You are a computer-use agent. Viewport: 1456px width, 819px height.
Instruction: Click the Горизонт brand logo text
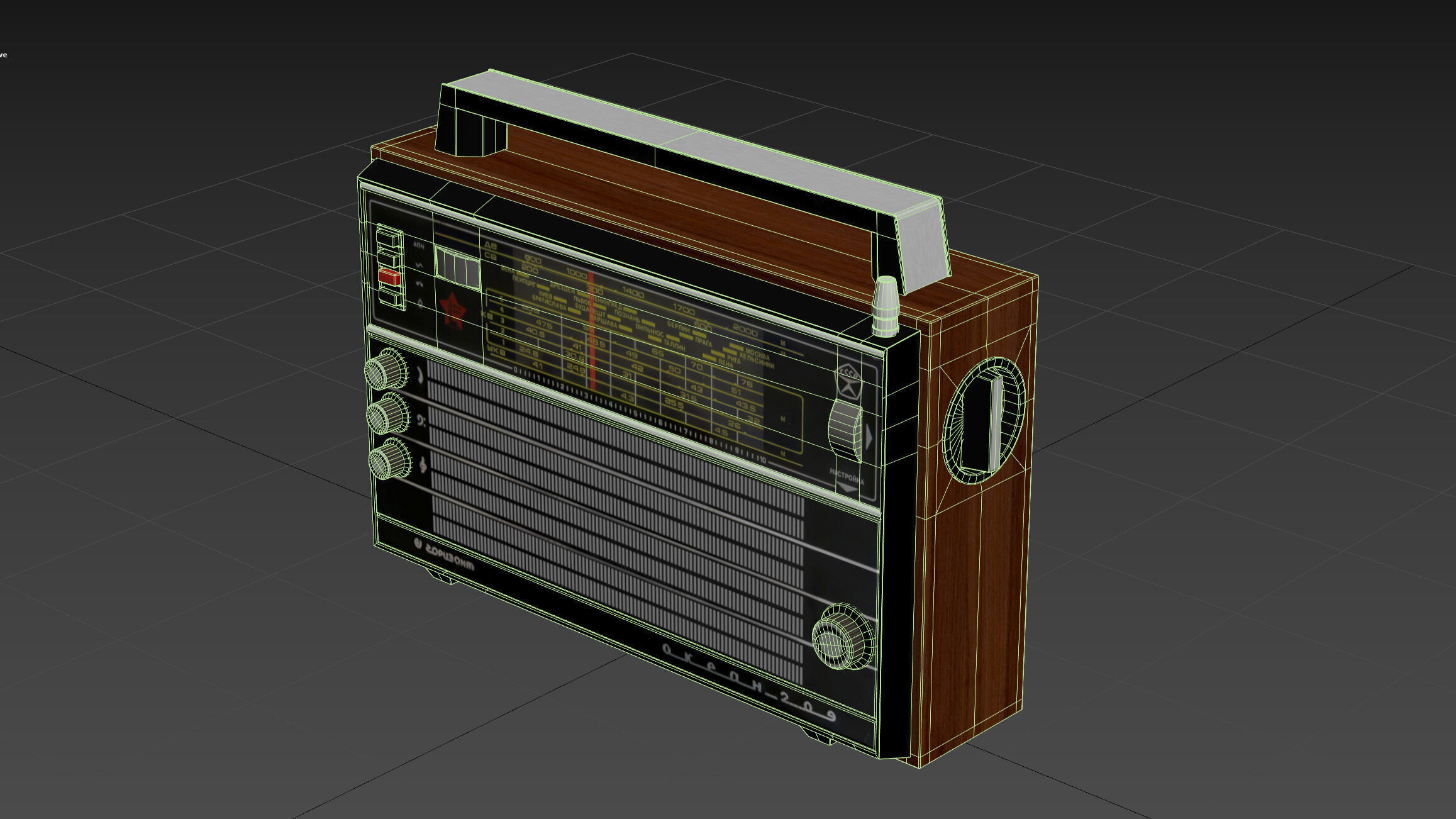tap(445, 555)
